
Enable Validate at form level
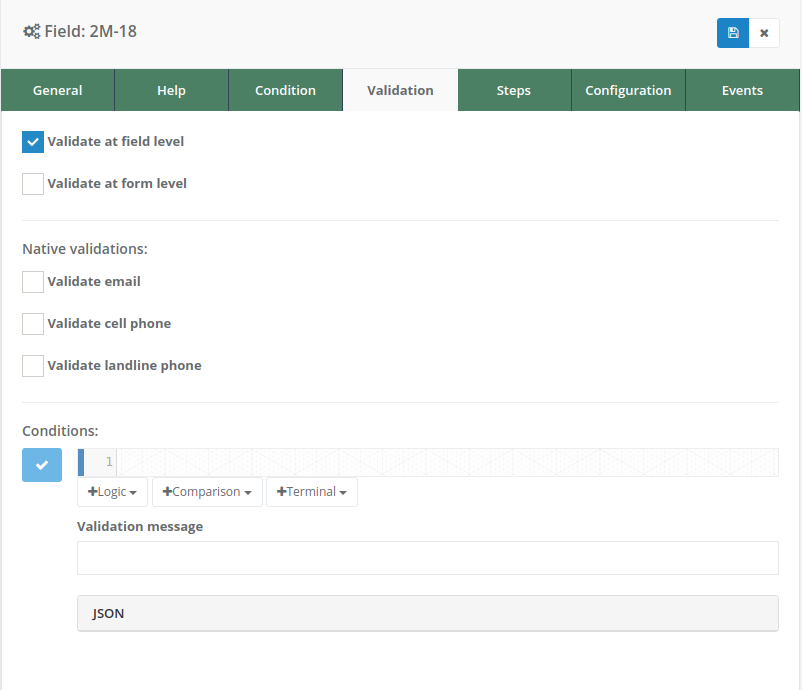point(33,184)
